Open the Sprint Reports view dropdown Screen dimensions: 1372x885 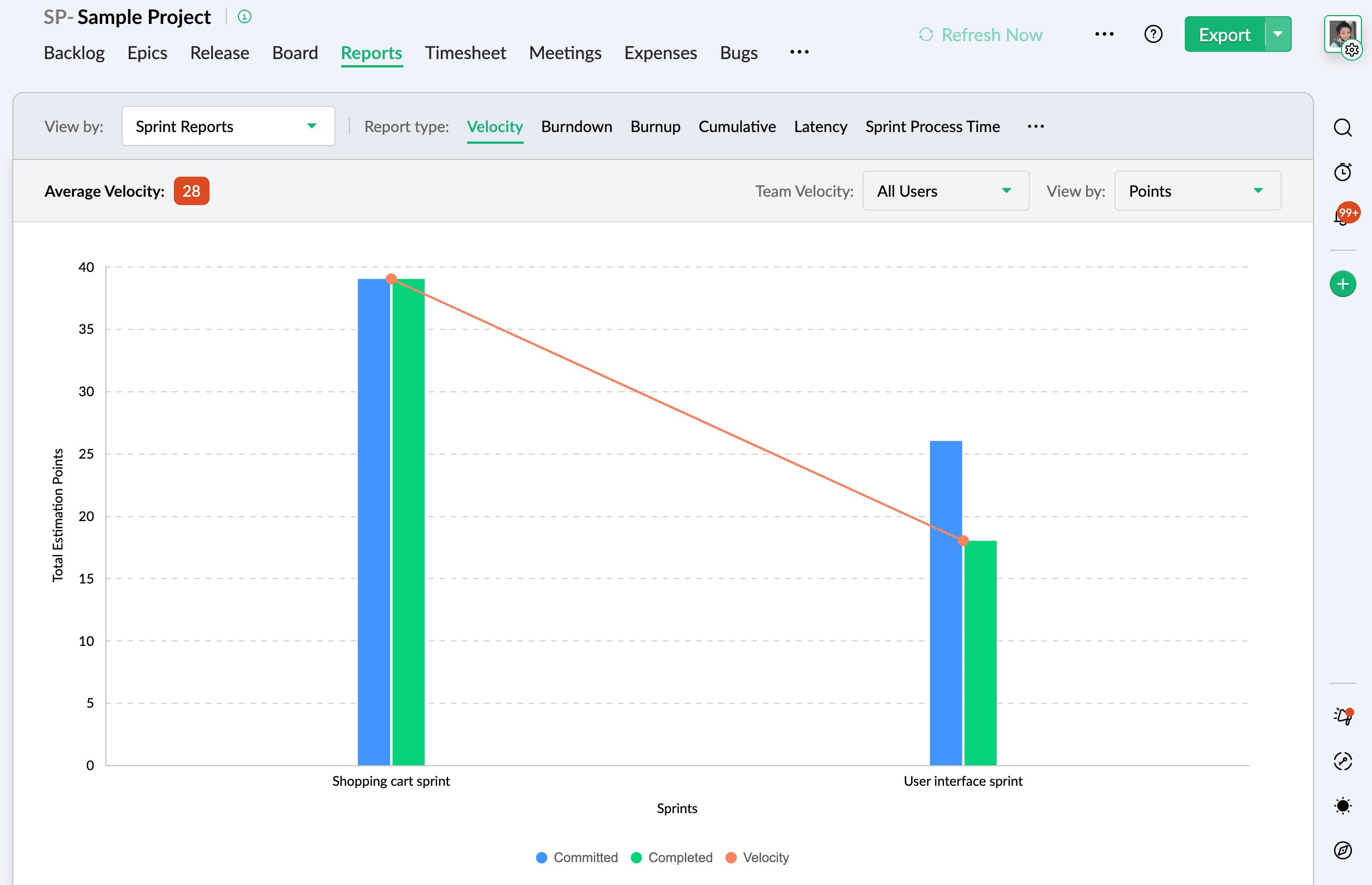point(228,127)
